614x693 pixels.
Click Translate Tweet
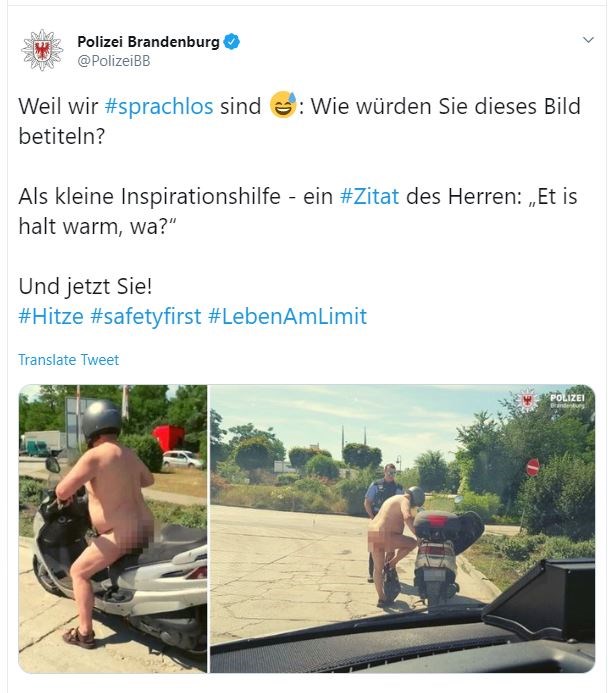69,360
